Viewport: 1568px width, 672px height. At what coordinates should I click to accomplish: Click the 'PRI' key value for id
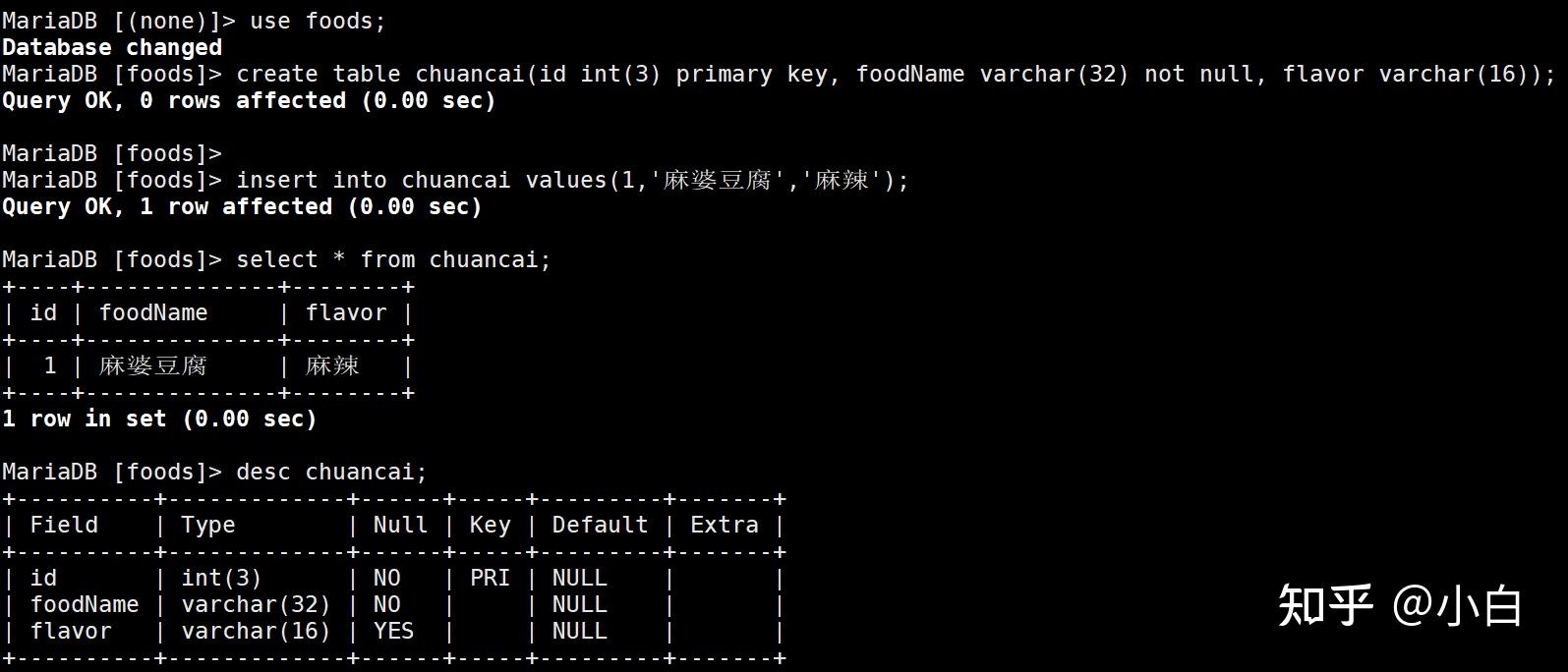coord(490,578)
